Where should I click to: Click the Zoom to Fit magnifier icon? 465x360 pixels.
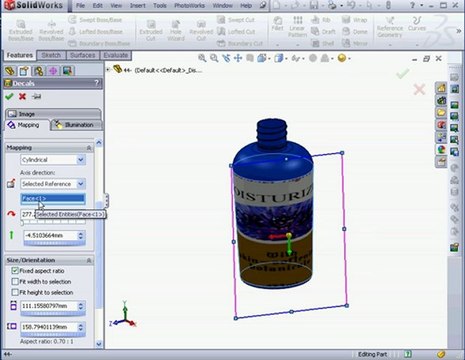[202, 58]
